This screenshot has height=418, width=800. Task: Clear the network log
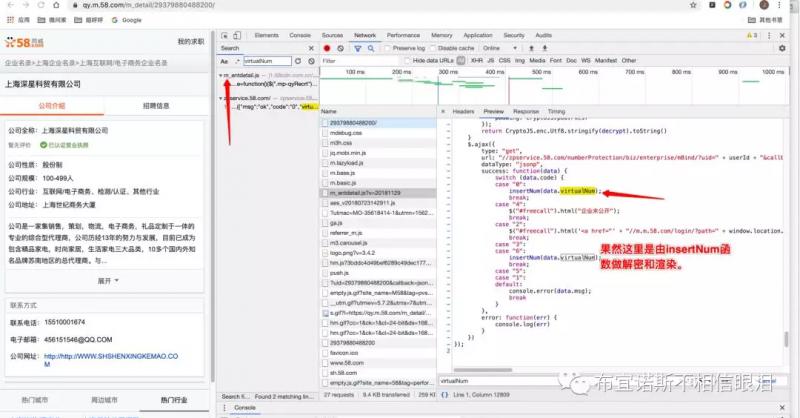coord(340,48)
